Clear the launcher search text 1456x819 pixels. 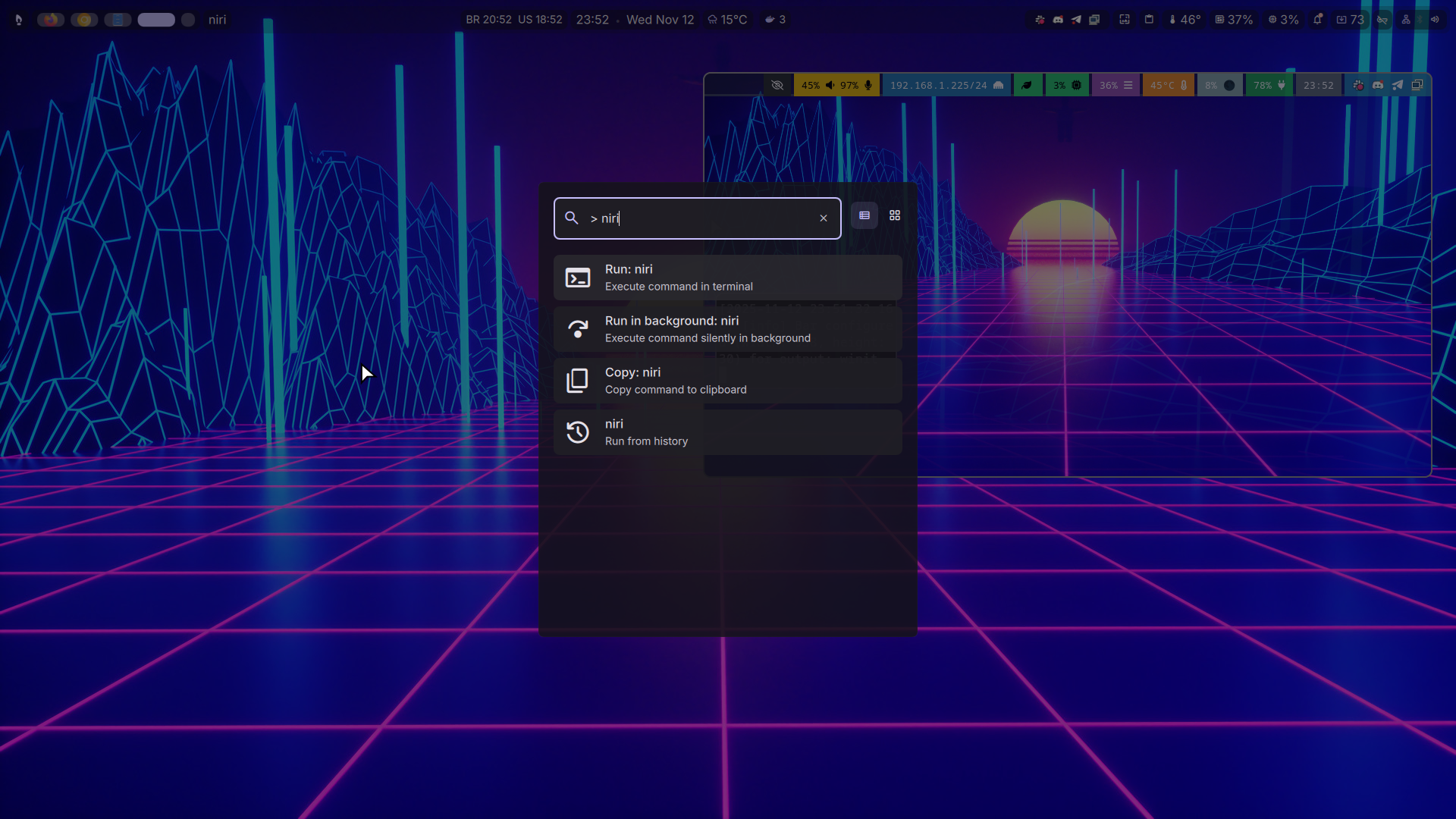824,218
